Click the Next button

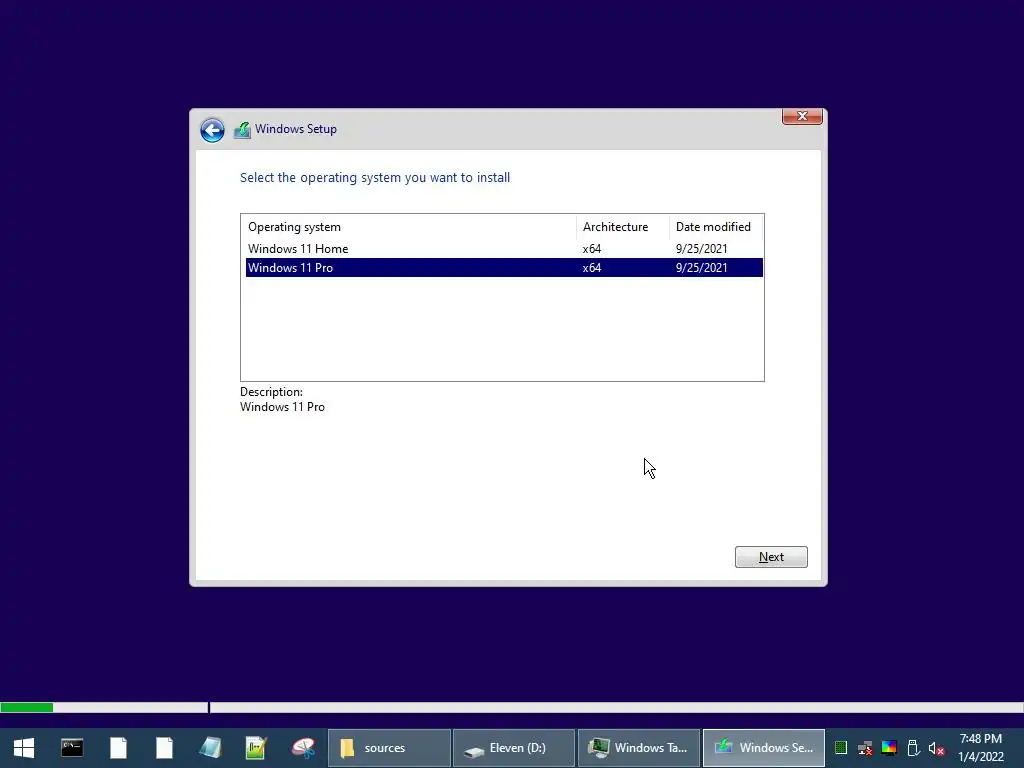pyautogui.click(x=771, y=557)
